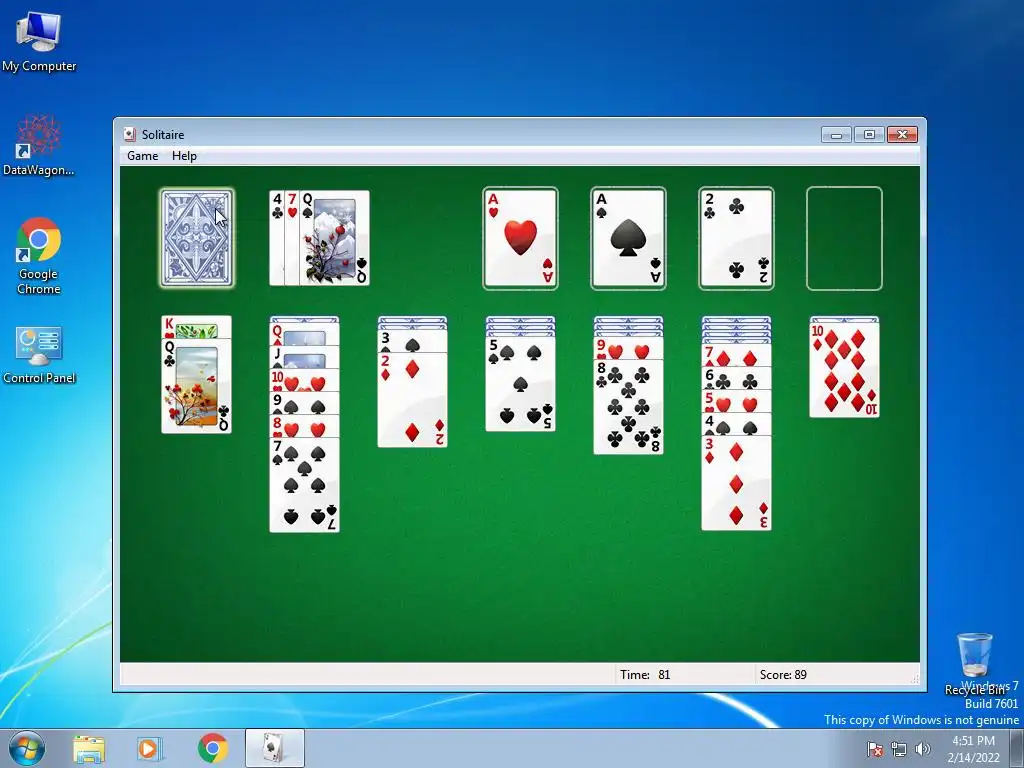Select the 6 of Clubs in sixth column
Viewport: 1024px width, 768px height.
coord(736,379)
